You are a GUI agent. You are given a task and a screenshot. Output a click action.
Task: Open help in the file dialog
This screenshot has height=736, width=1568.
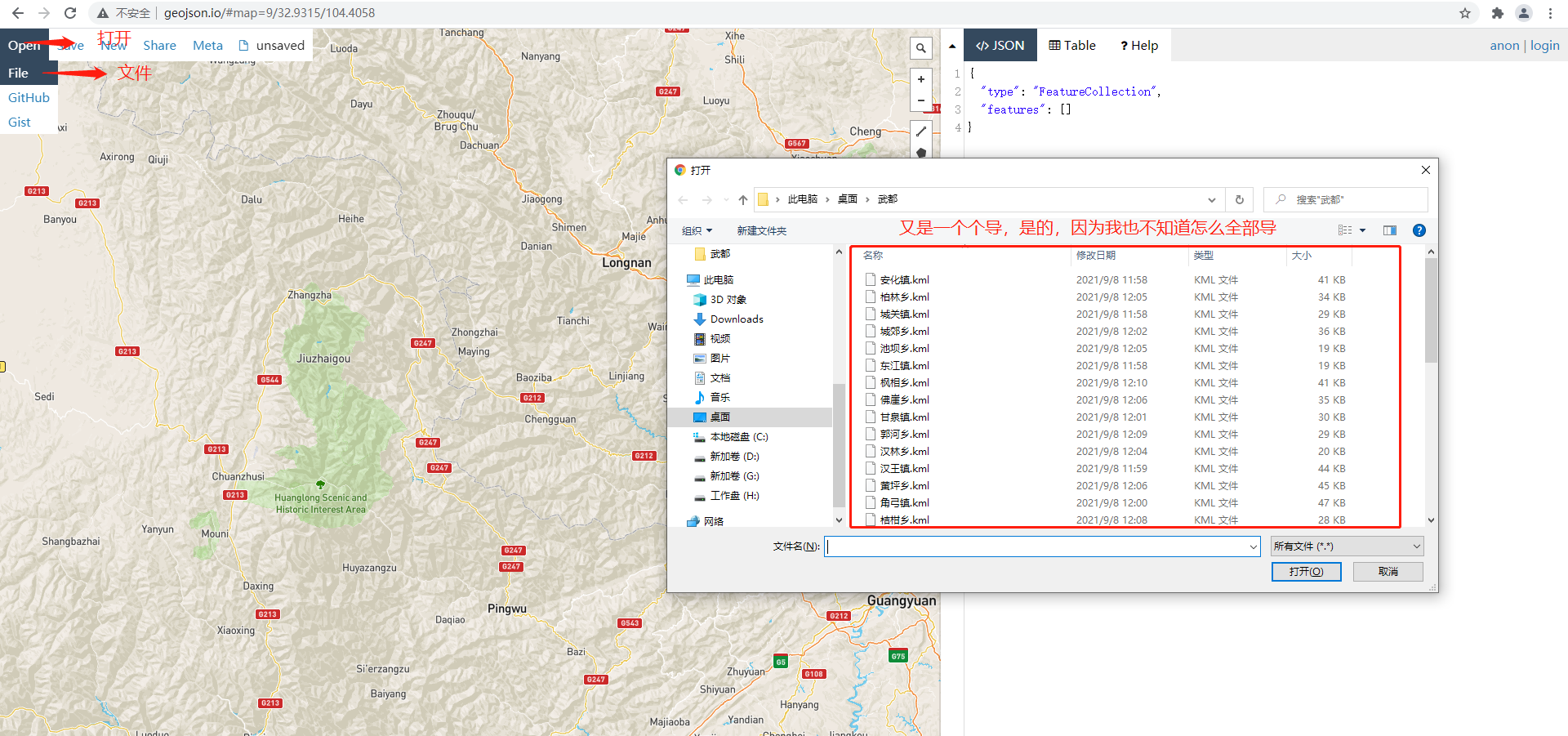click(x=1419, y=230)
